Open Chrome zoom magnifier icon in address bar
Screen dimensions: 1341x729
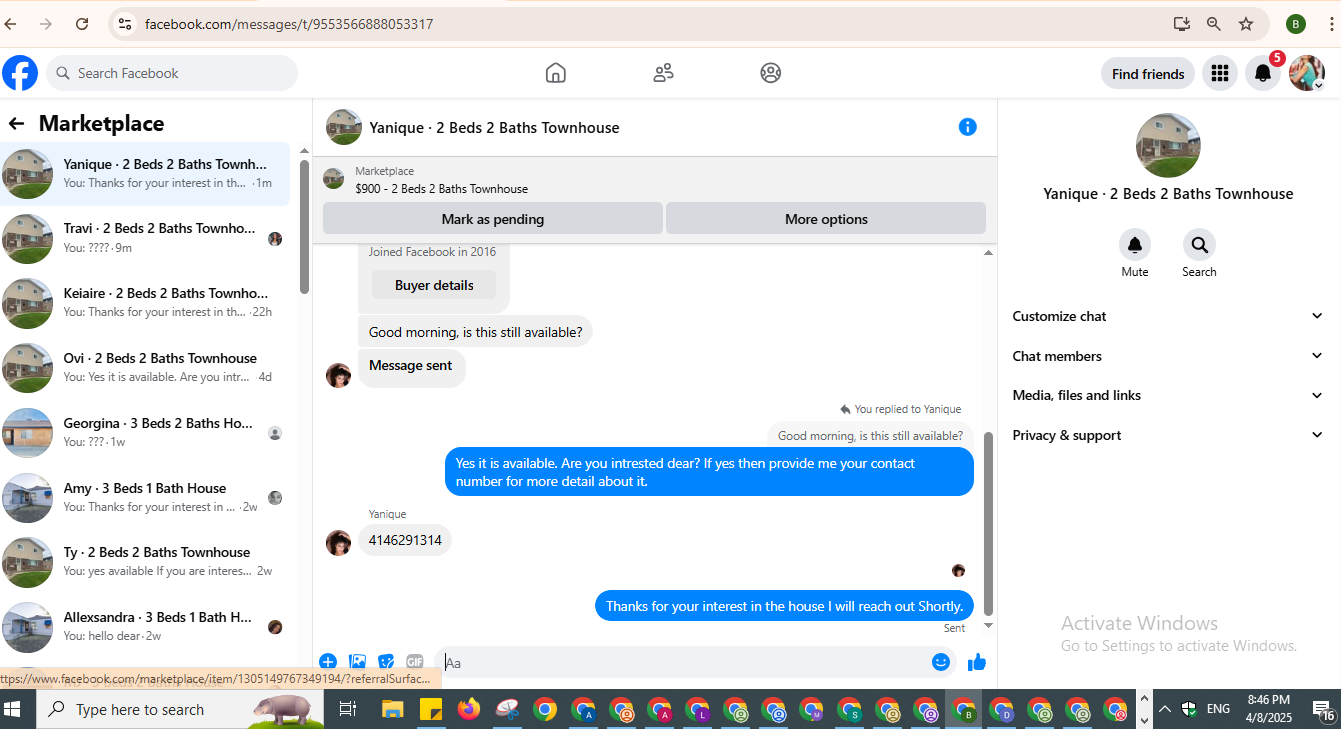(x=1213, y=24)
